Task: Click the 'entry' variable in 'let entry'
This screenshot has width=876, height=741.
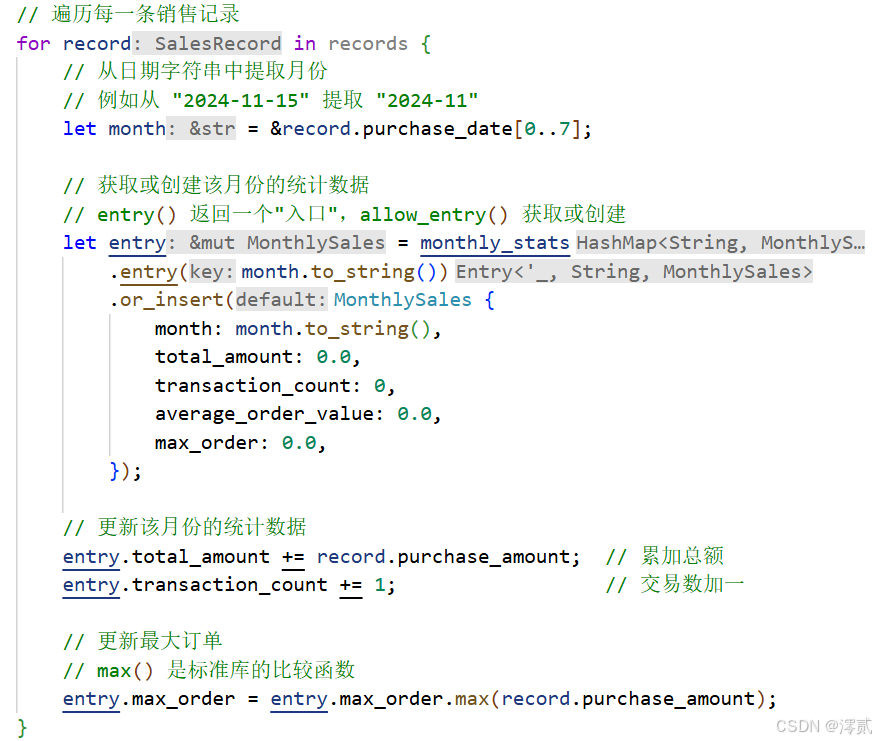Action: 137,243
